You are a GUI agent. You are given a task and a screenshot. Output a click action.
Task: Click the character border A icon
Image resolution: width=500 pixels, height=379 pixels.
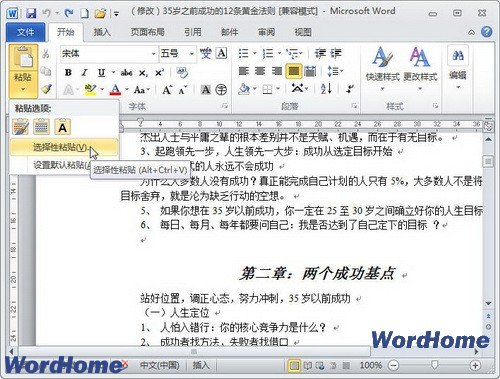pos(222,53)
